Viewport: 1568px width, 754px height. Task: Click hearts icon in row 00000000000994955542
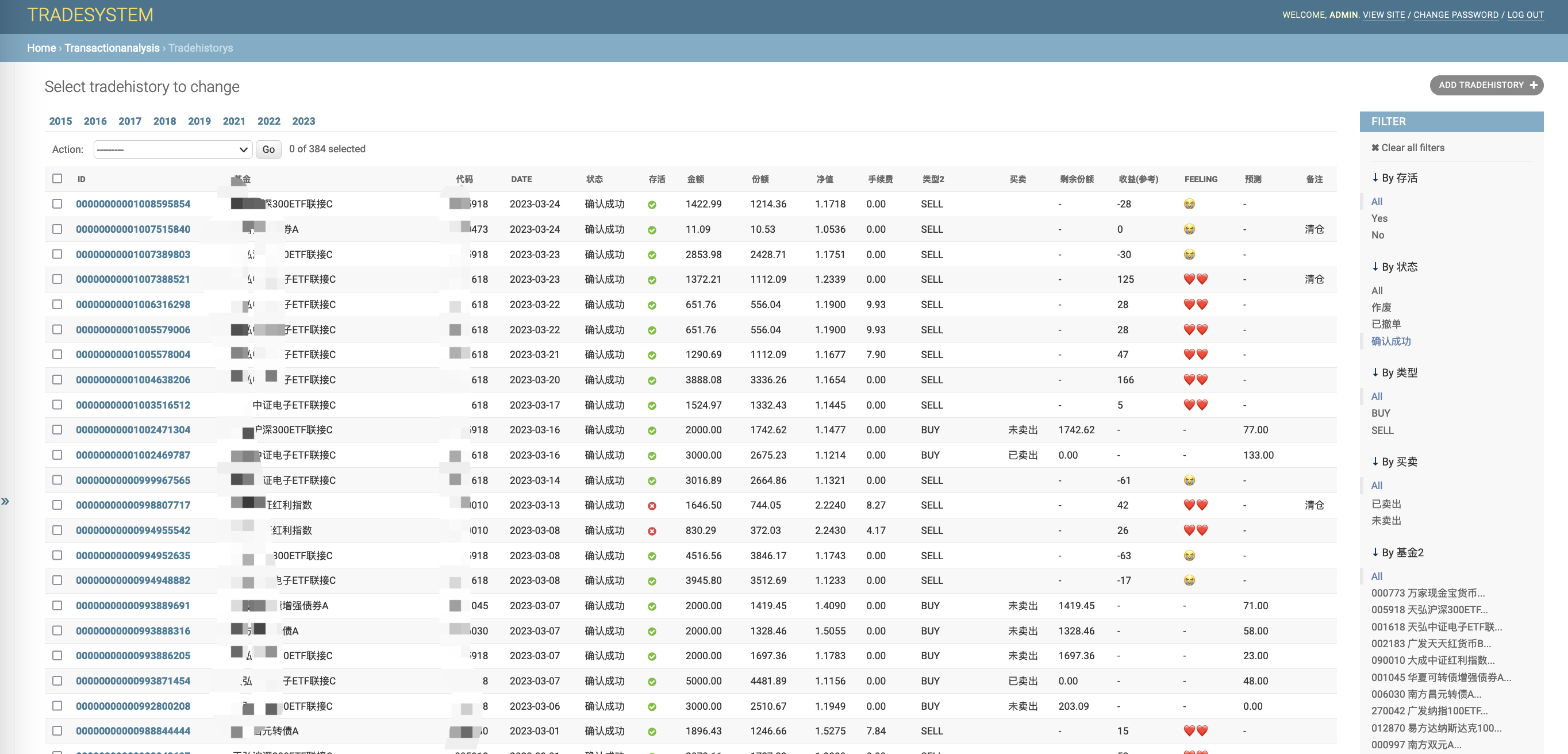(x=1196, y=530)
